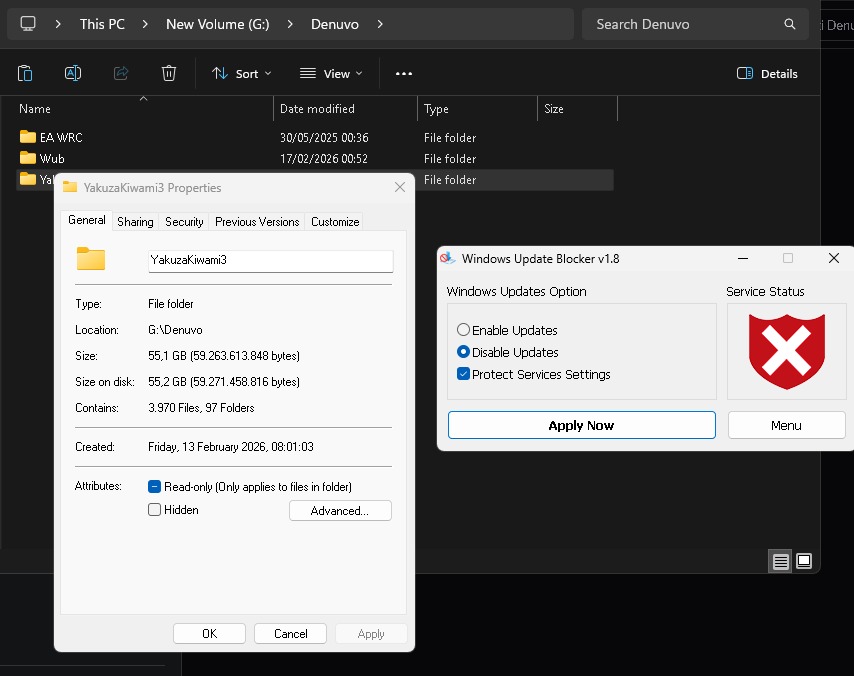
Task: Click the Advanced... button
Action: (340, 511)
